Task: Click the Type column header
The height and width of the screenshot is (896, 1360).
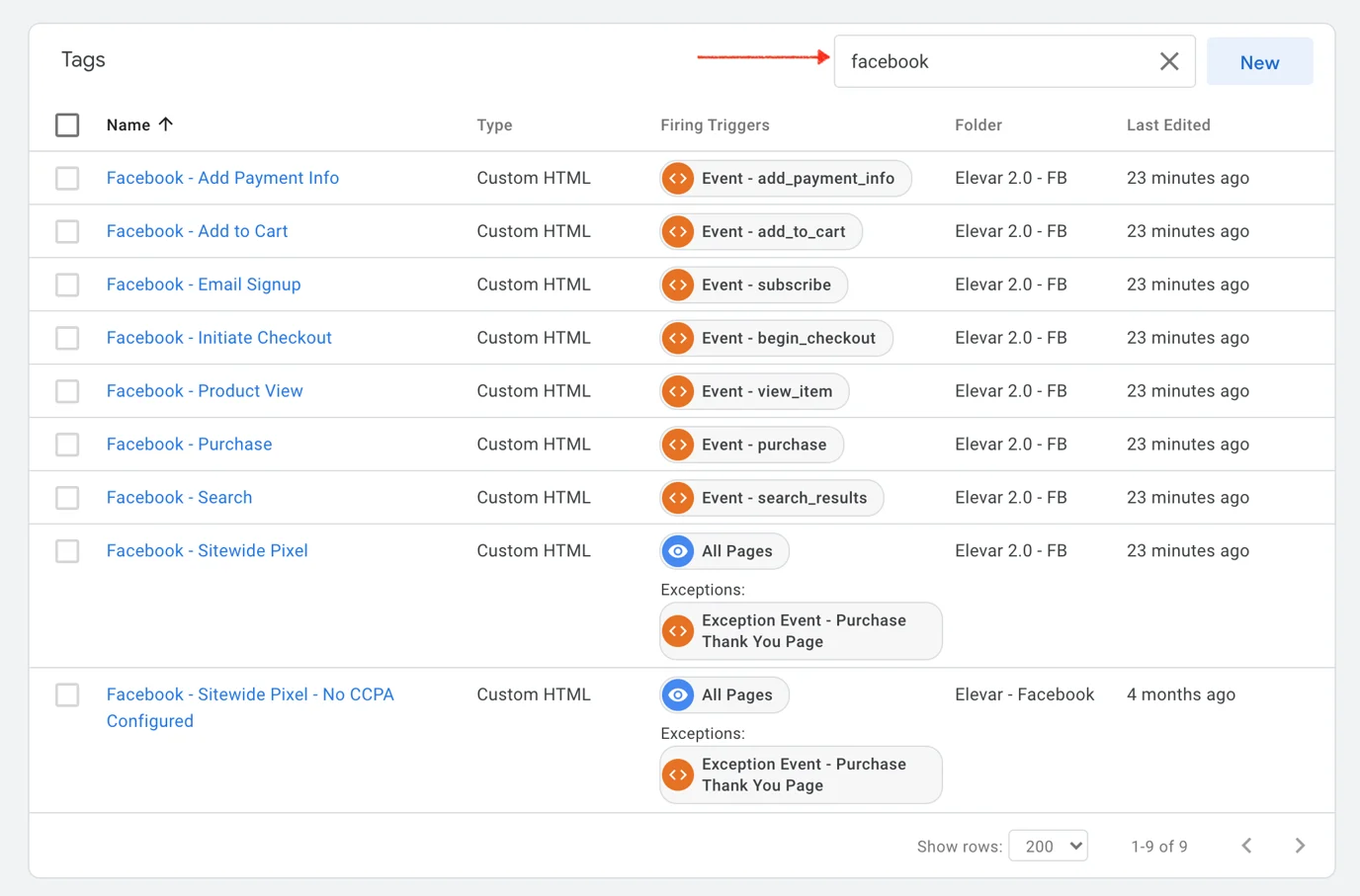Action: click(x=494, y=125)
